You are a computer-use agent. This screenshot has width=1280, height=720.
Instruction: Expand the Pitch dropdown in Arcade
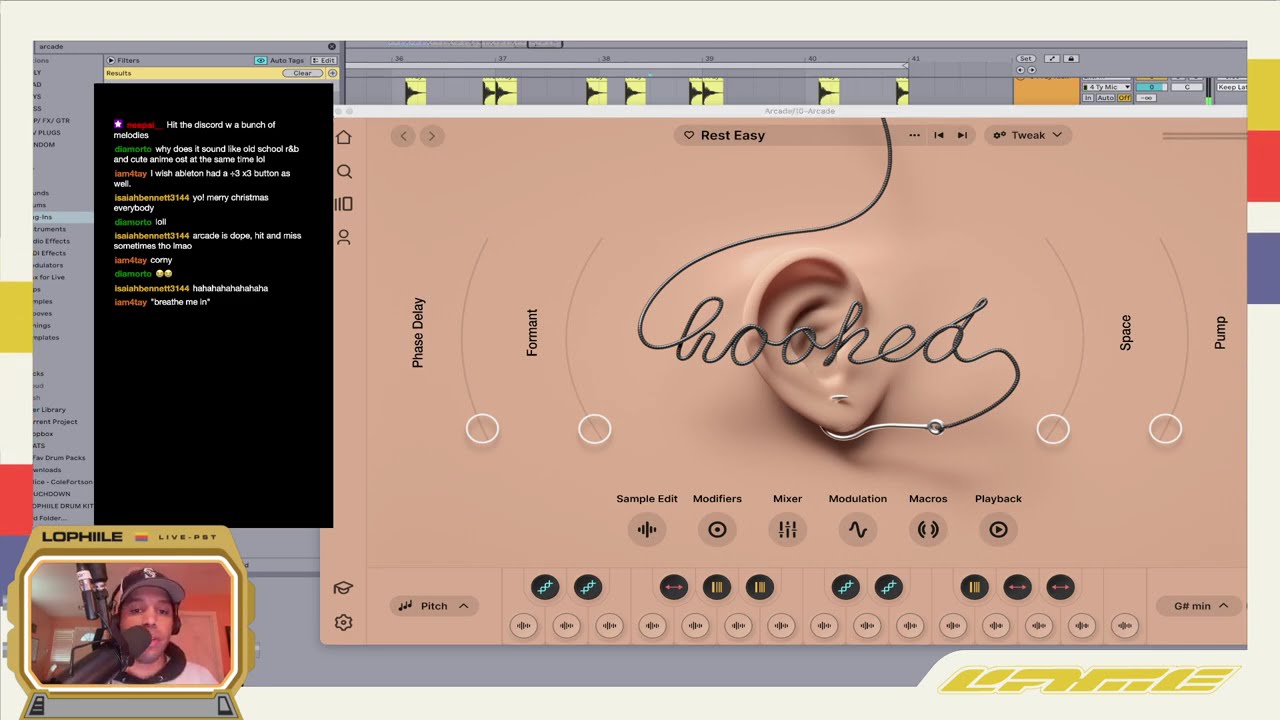pyautogui.click(x=434, y=606)
